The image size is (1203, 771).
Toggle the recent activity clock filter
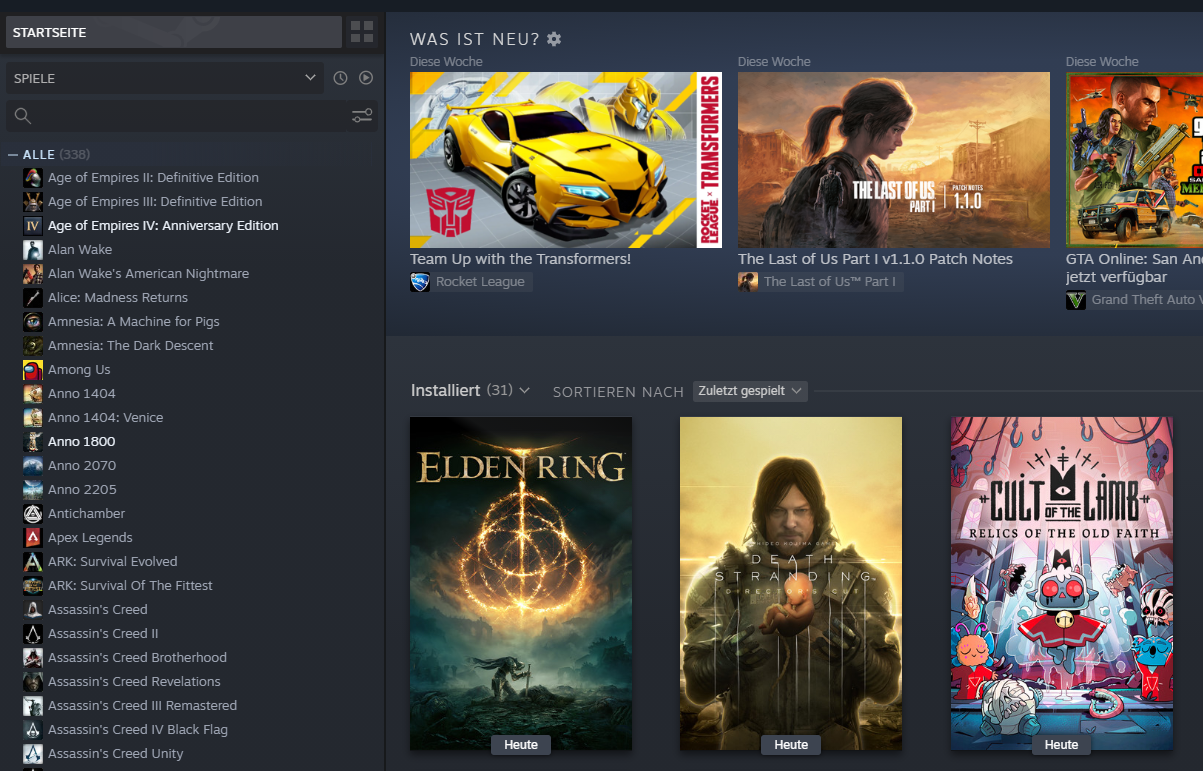[x=340, y=78]
